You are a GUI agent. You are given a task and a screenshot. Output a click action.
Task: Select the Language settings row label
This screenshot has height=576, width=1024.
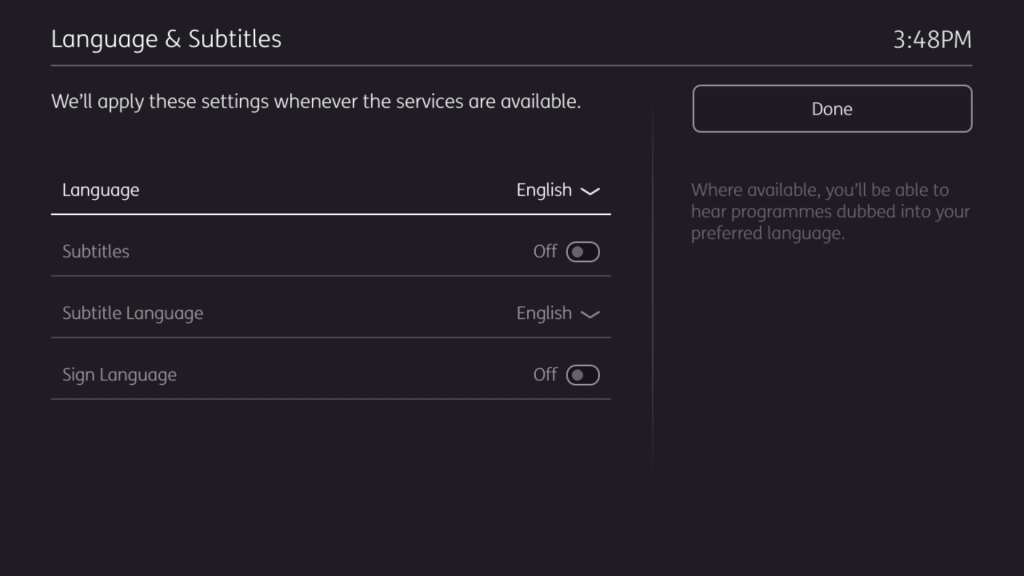pos(101,190)
